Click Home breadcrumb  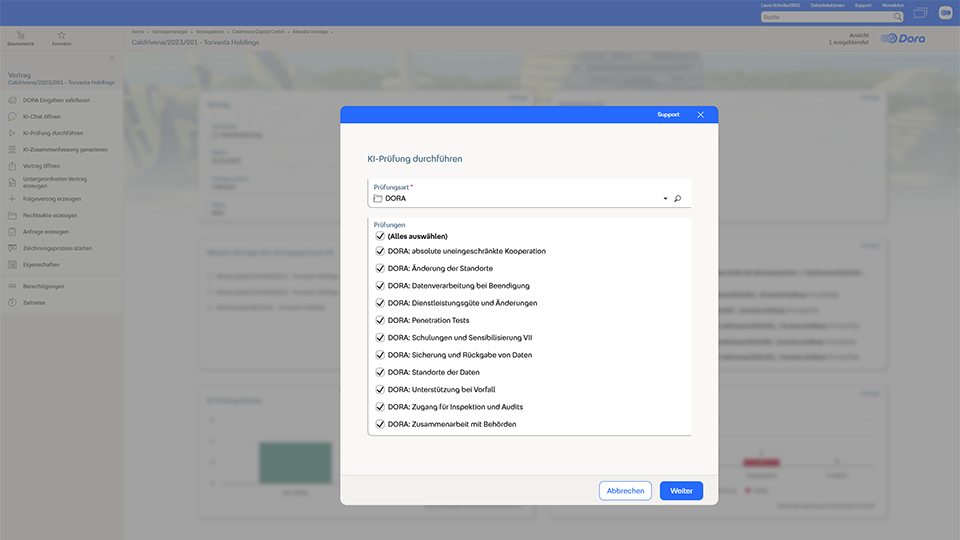(x=138, y=32)
